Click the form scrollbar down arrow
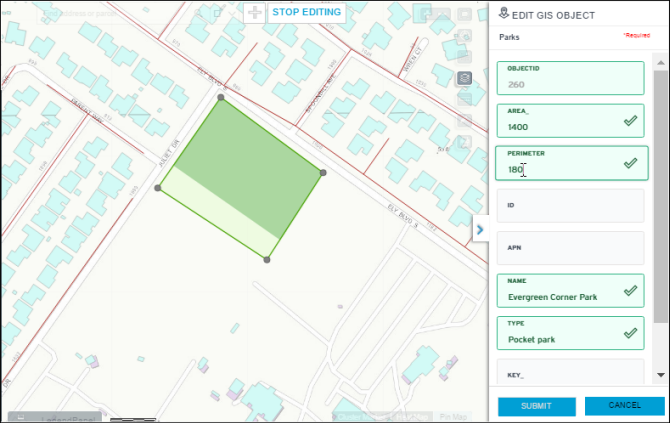Viewport: 670px width, 423px height. 661,375
